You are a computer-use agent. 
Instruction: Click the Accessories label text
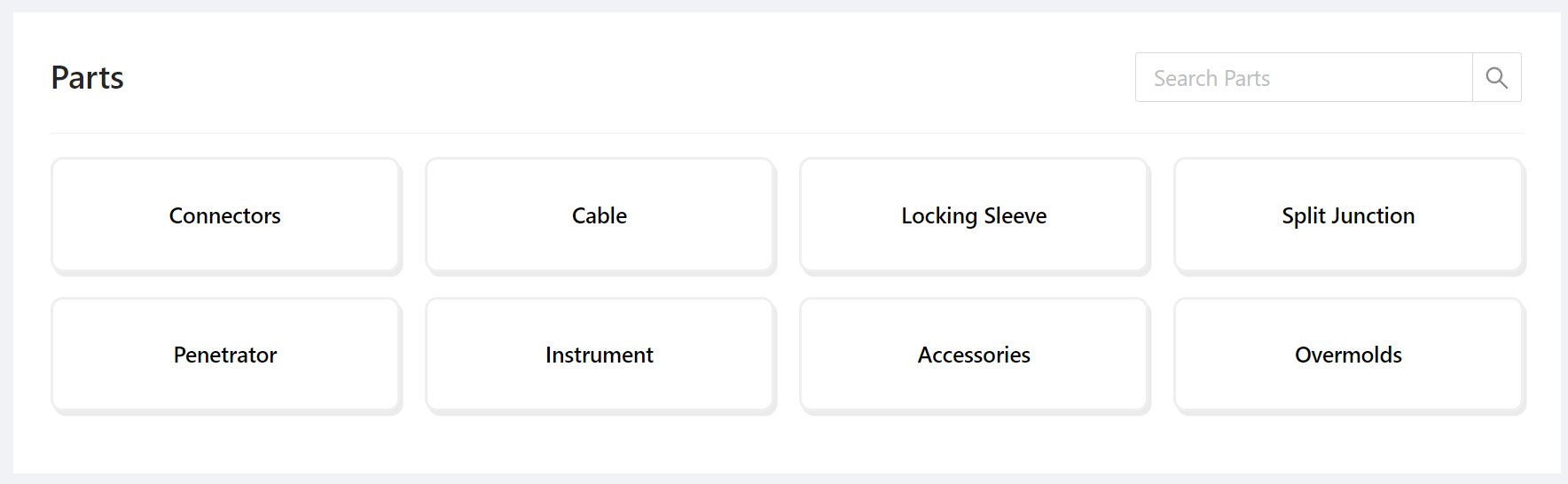(974, 355)
